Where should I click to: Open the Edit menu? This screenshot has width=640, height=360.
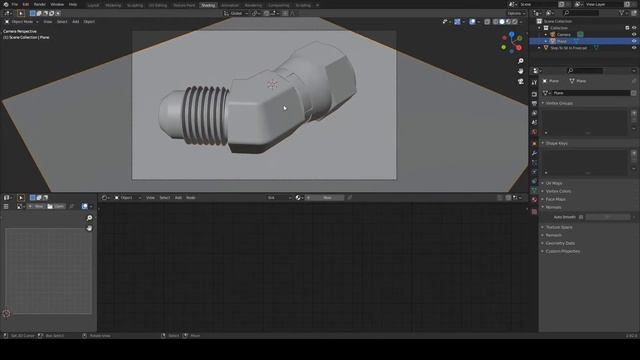26,4
